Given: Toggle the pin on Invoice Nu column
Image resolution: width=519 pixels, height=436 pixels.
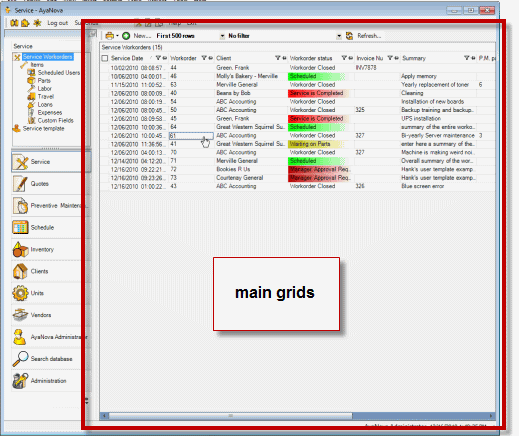Looking at the screenshot, I should click(x=396, y=58).
